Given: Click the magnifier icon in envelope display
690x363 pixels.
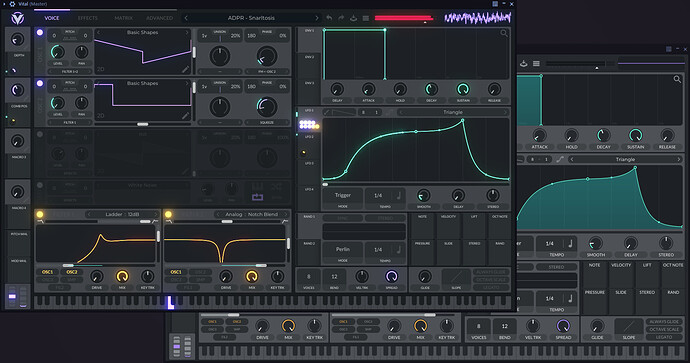Looking at the screenshot, I should point(504,33).
